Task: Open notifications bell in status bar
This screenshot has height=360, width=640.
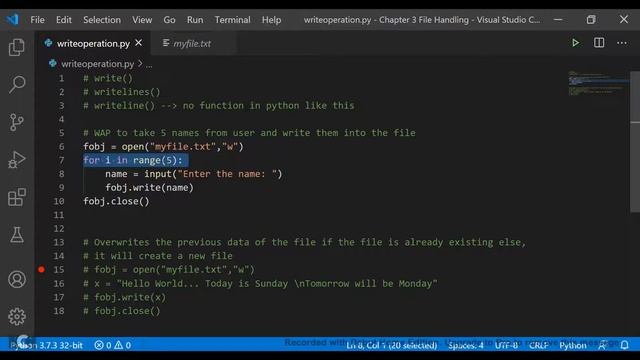Action: [624, 345]
